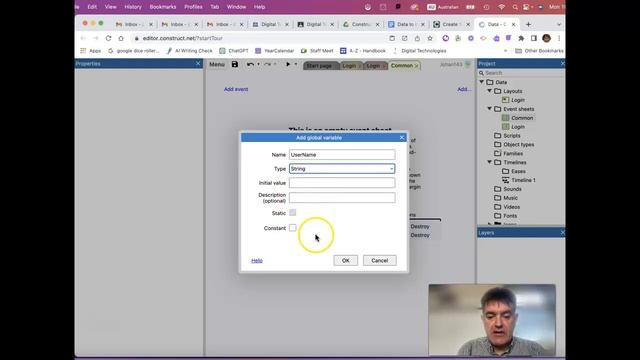640x360 pixels.
Task: Collapse the Timelines folder
Action: pos(489,162)
